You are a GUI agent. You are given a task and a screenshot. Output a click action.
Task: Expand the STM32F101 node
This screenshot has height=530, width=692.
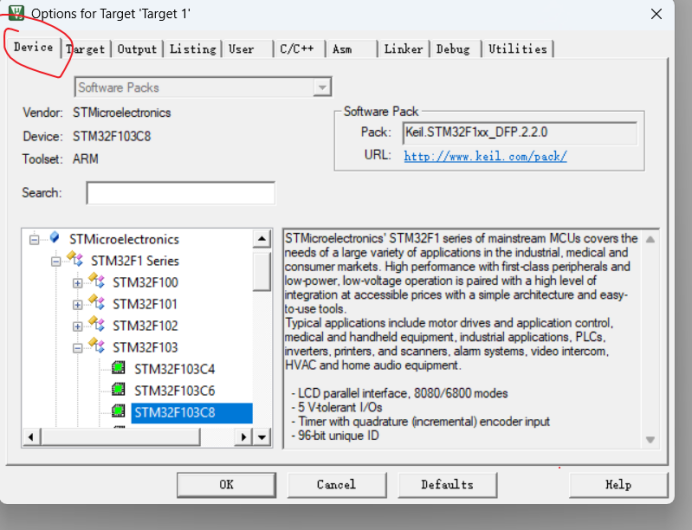pyautogui.click(x=77, y=304)
